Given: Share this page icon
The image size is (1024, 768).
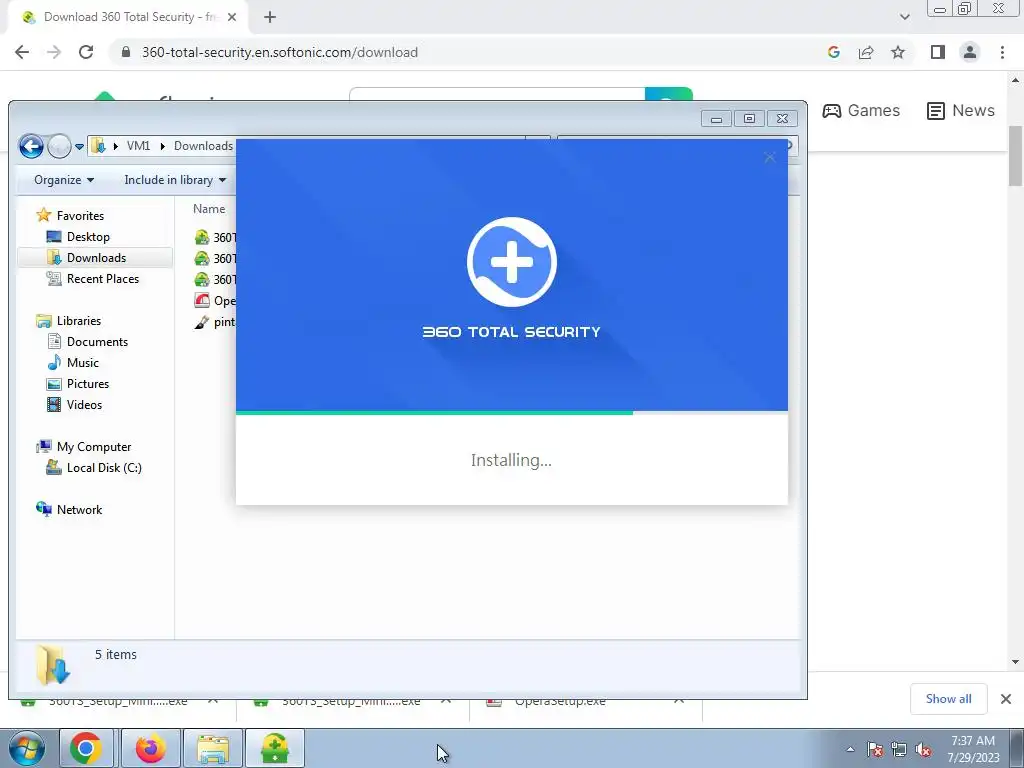Looking at the screenshot, I should [866, 52].
